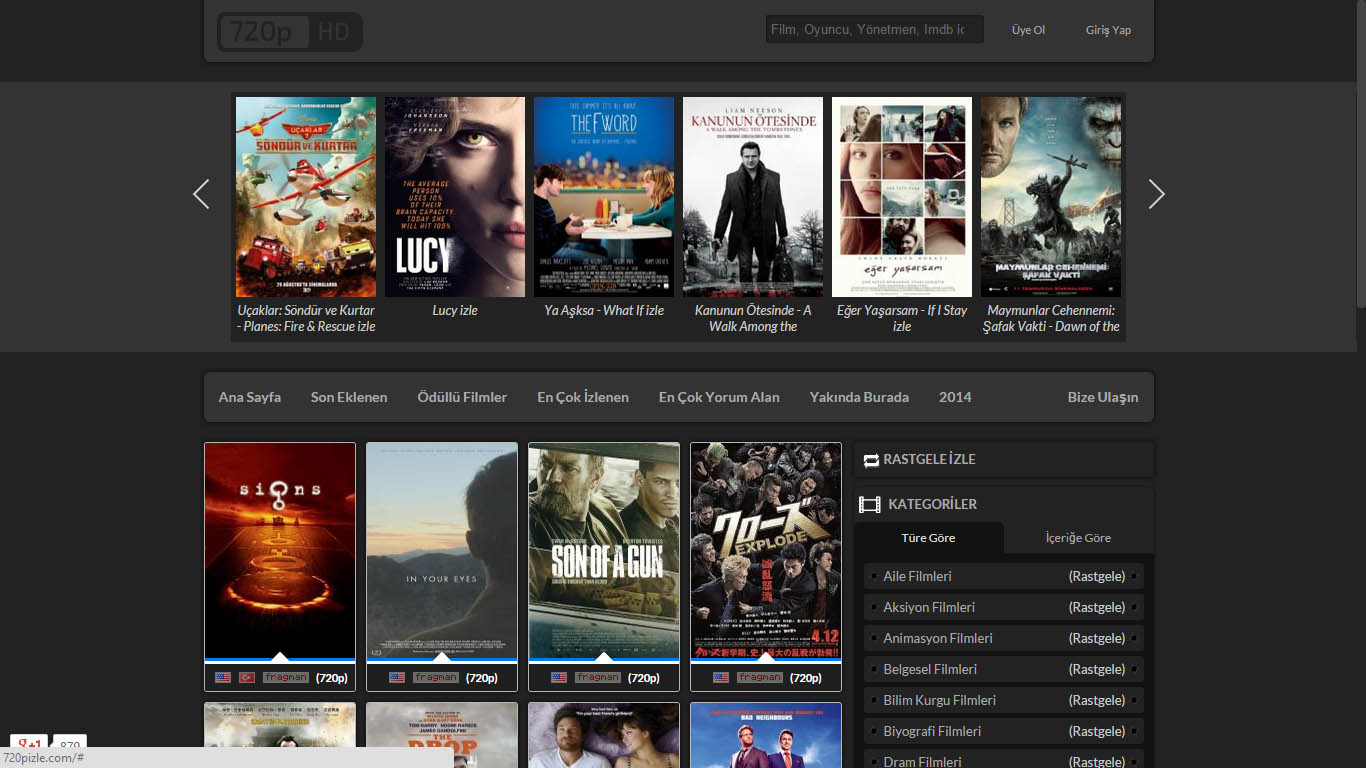The width and height of the screenshot is (1366, 768).
Task: Click the US flag icon under Signs
Action: 223,677
